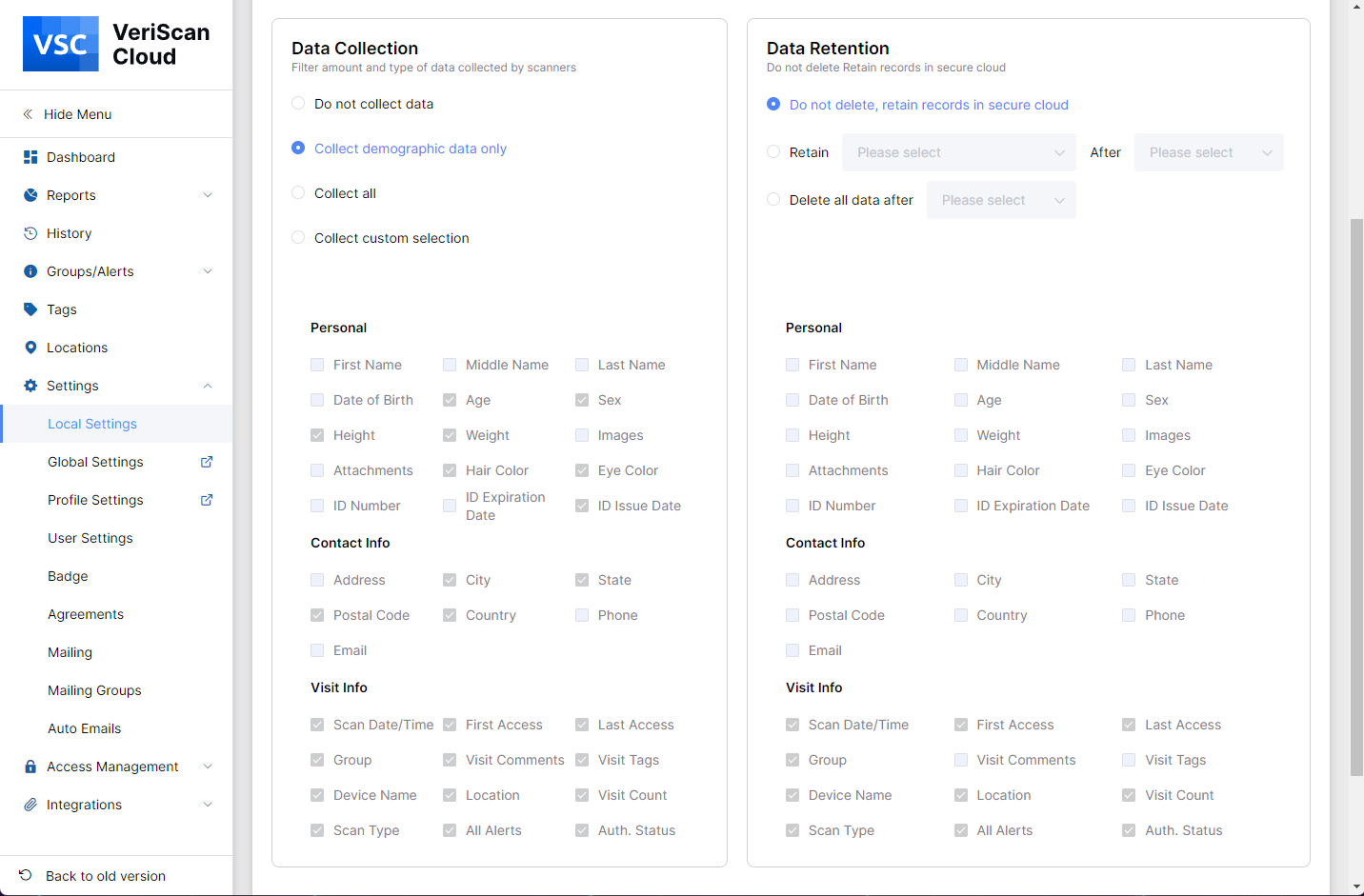This screenshot has height=896, width=1364.
Task: Click the Hide Menu double-chevron icon
Action: (x=28, y=114)
